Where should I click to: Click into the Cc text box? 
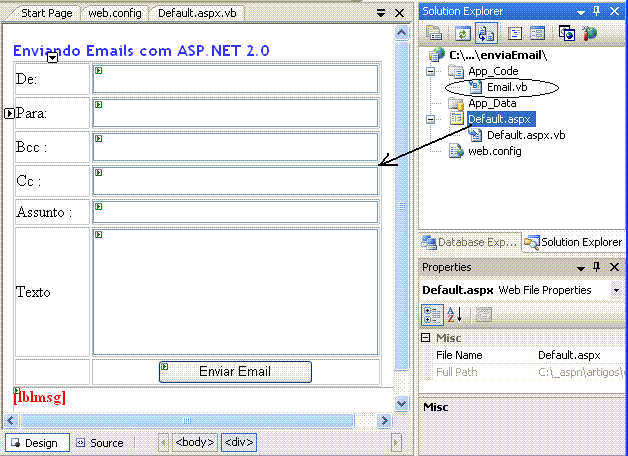click(x=235, y=181)
